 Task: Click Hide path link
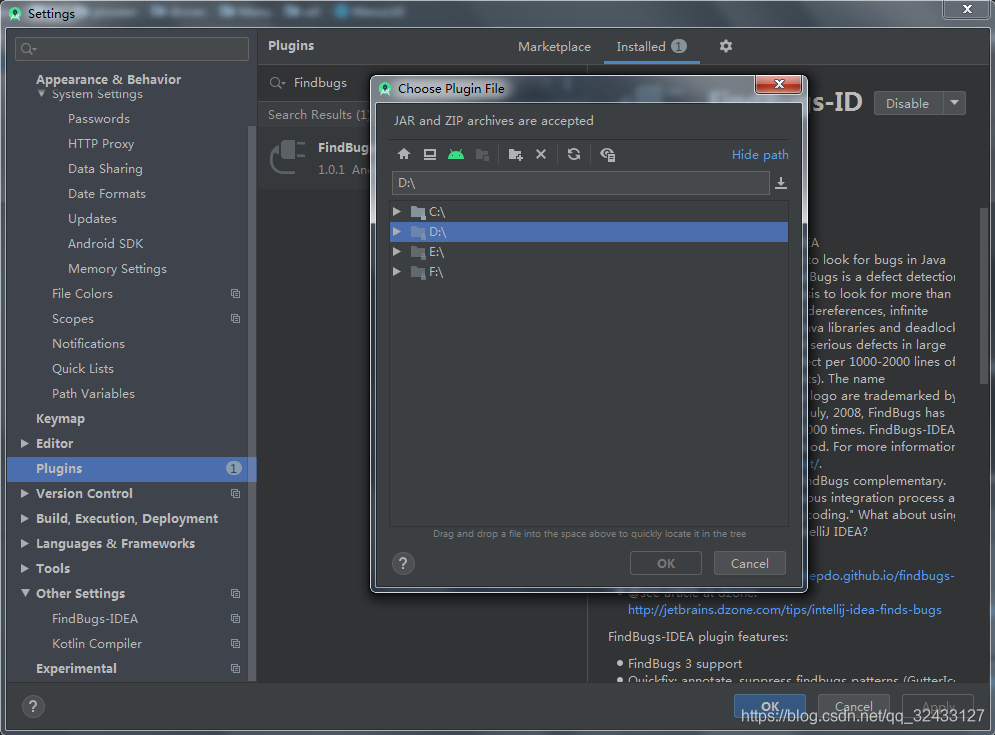tap(760, 154)
